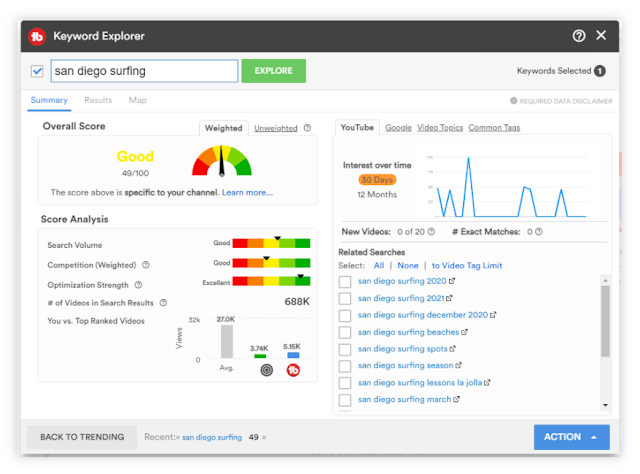
Task: Check surfing lessons la jolla checkbox
Action: [345, 383]
